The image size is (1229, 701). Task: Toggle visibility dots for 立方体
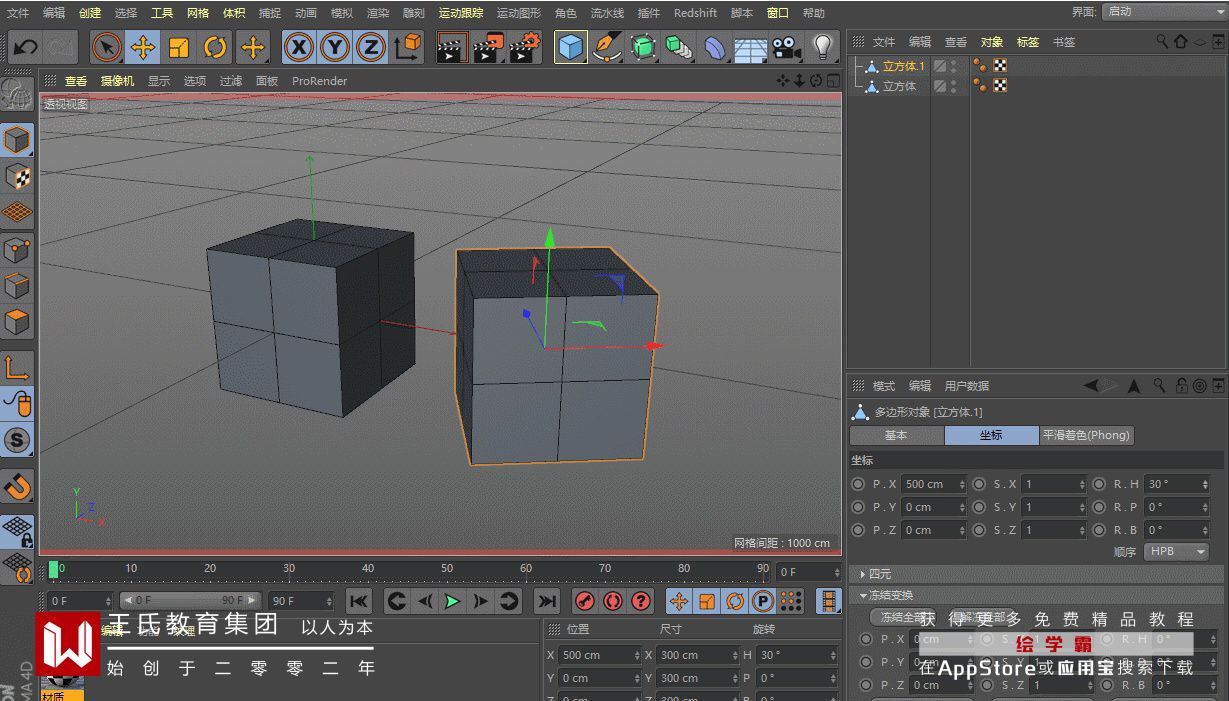click(953, 86)
